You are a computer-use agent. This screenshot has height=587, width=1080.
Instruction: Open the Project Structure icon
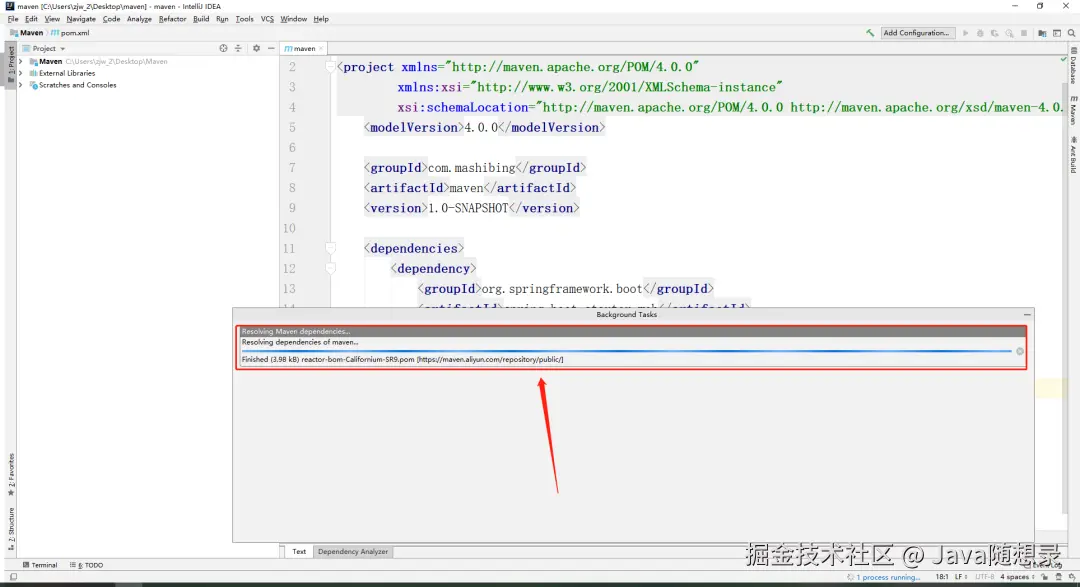click(1042, 33)
